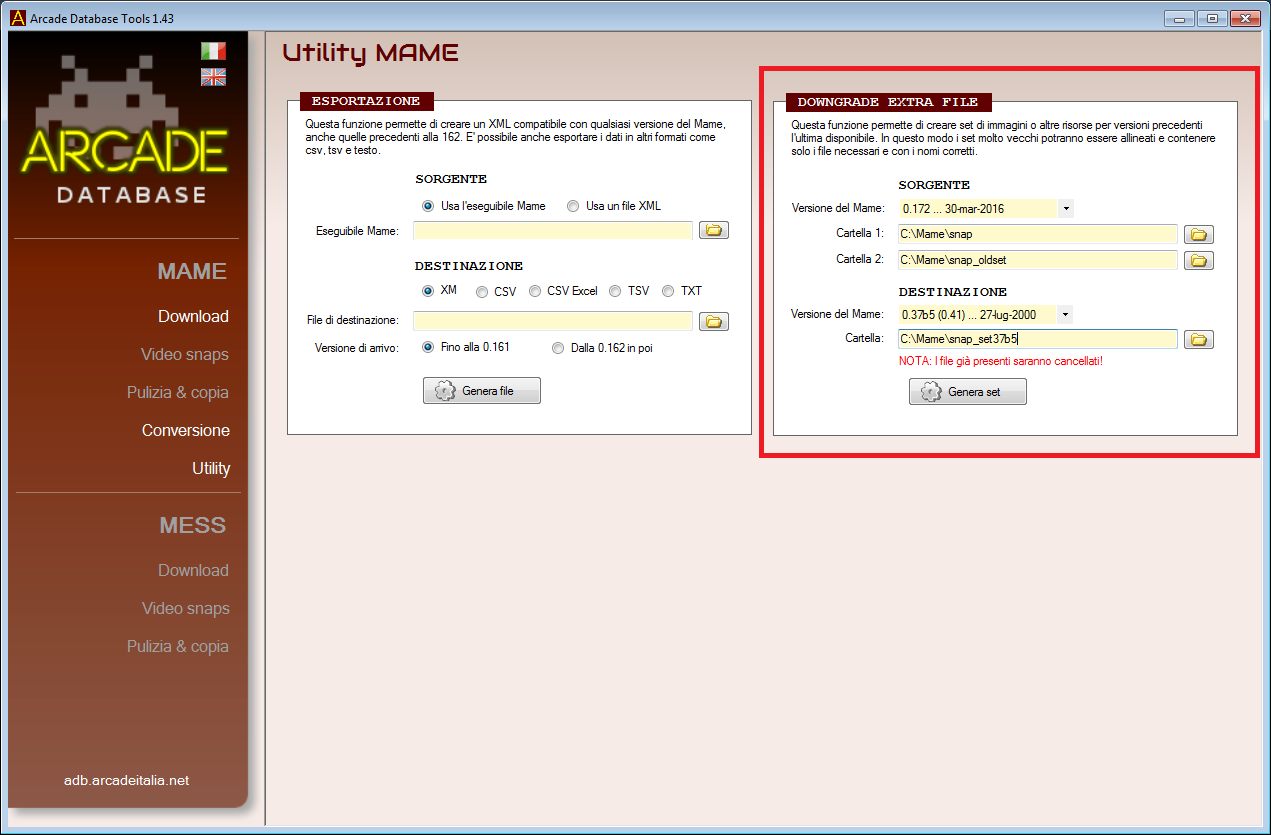Screen dimensions: 1271x835
Task: Browse folder for Cartella 2
Action: point(1198,260)
